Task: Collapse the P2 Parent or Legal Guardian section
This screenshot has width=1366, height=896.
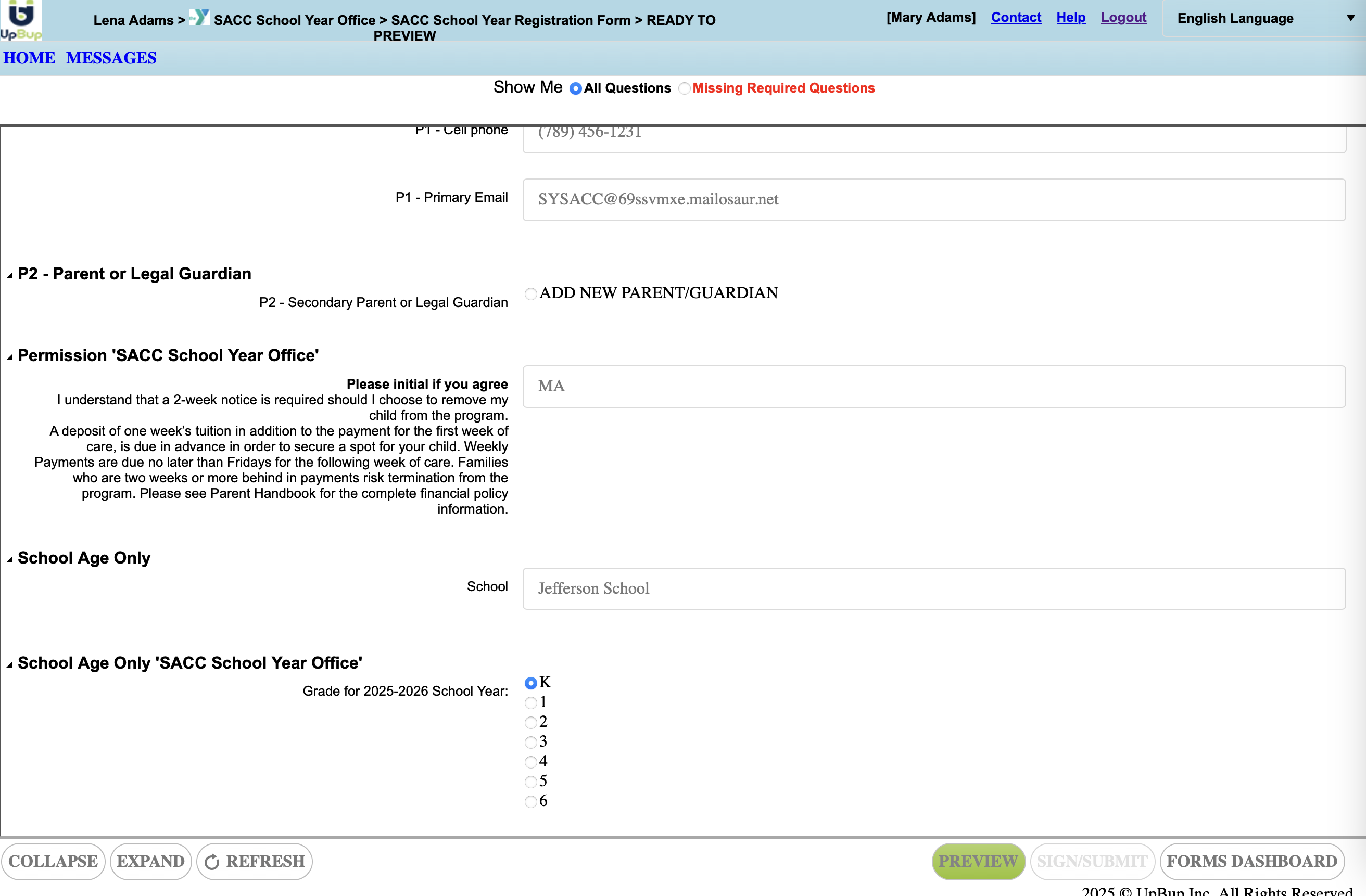Action: 10,275
